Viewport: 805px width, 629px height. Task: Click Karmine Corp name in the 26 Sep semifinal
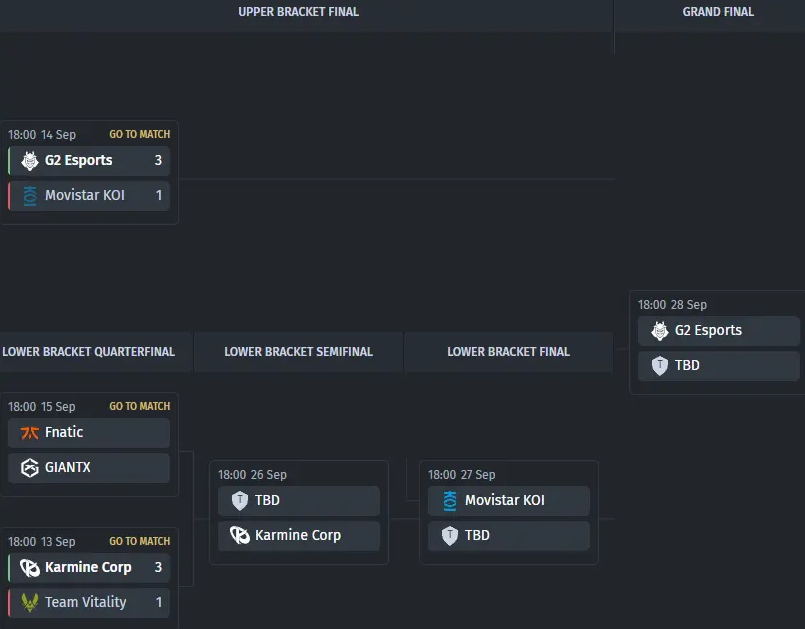298,536
